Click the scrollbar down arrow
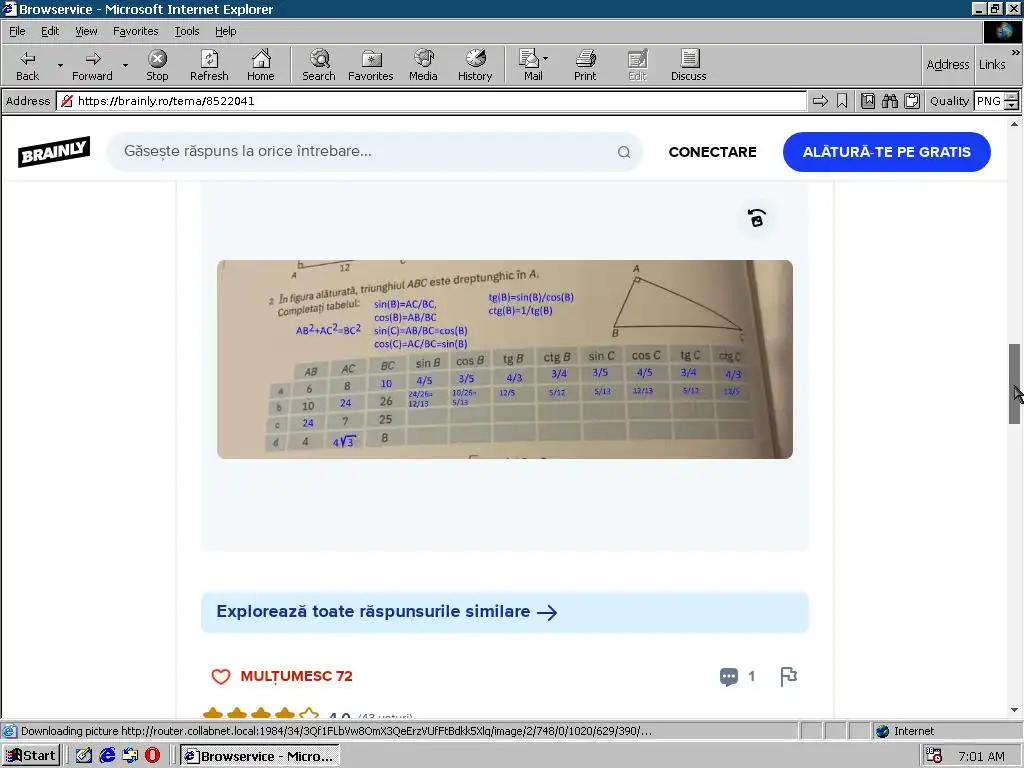1024x768 pixels. (1014, 710)
